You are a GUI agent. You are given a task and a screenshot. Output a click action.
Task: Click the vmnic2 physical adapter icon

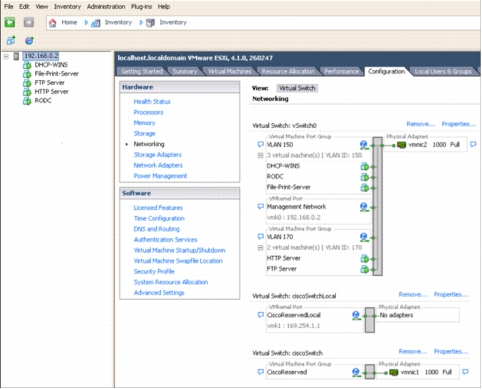[401, 145]
